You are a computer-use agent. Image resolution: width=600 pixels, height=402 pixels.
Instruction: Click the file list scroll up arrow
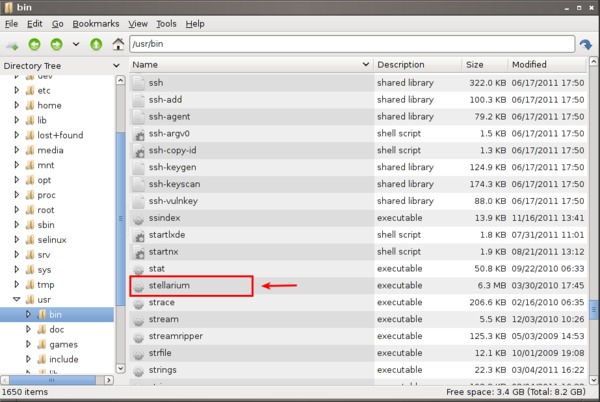(x=593, y=61)
